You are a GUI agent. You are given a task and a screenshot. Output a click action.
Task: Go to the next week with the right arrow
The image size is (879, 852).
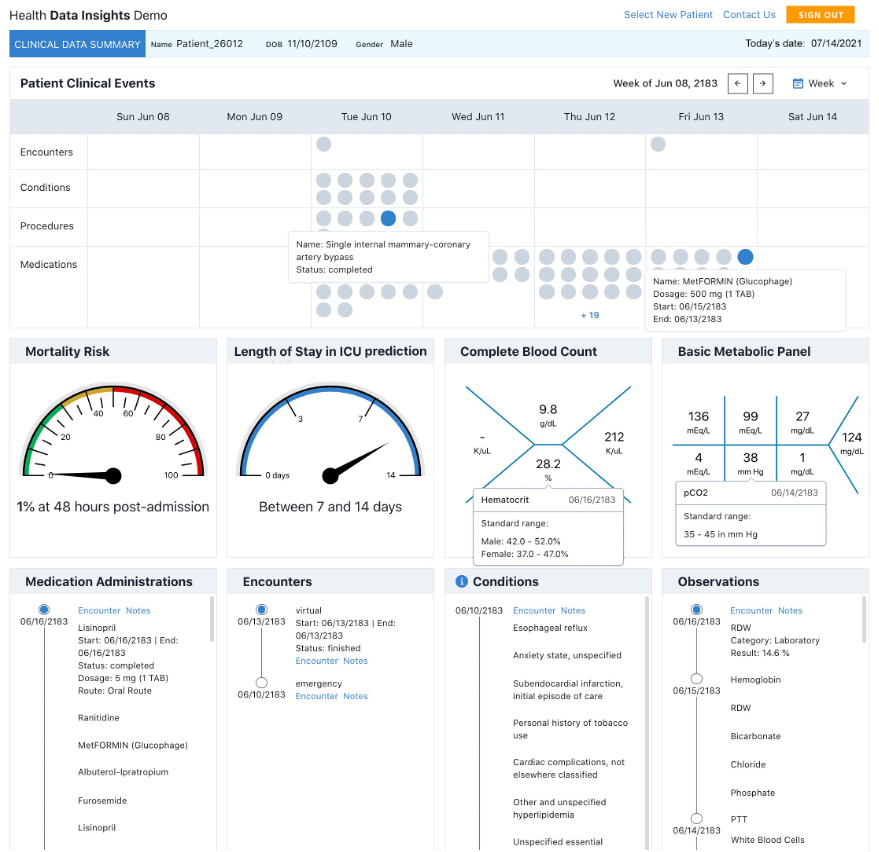(762, 84)
